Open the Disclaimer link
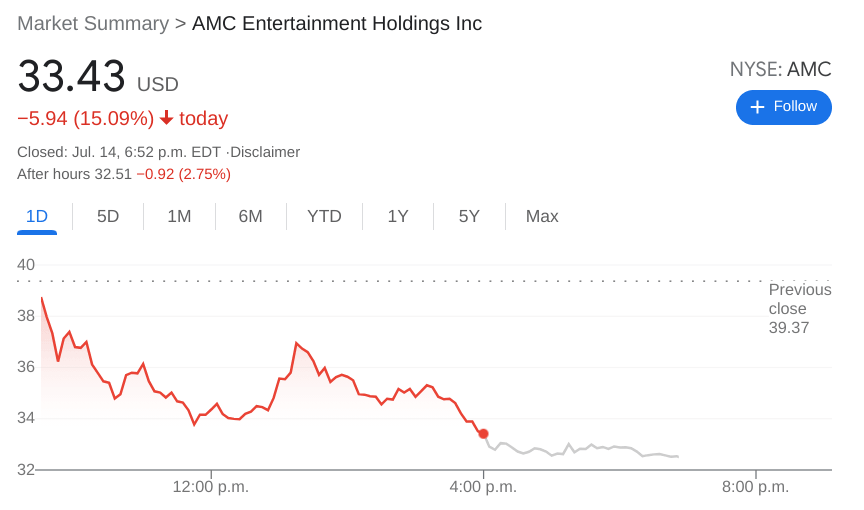This screenshot has width=864, height=510. point(265,152)
